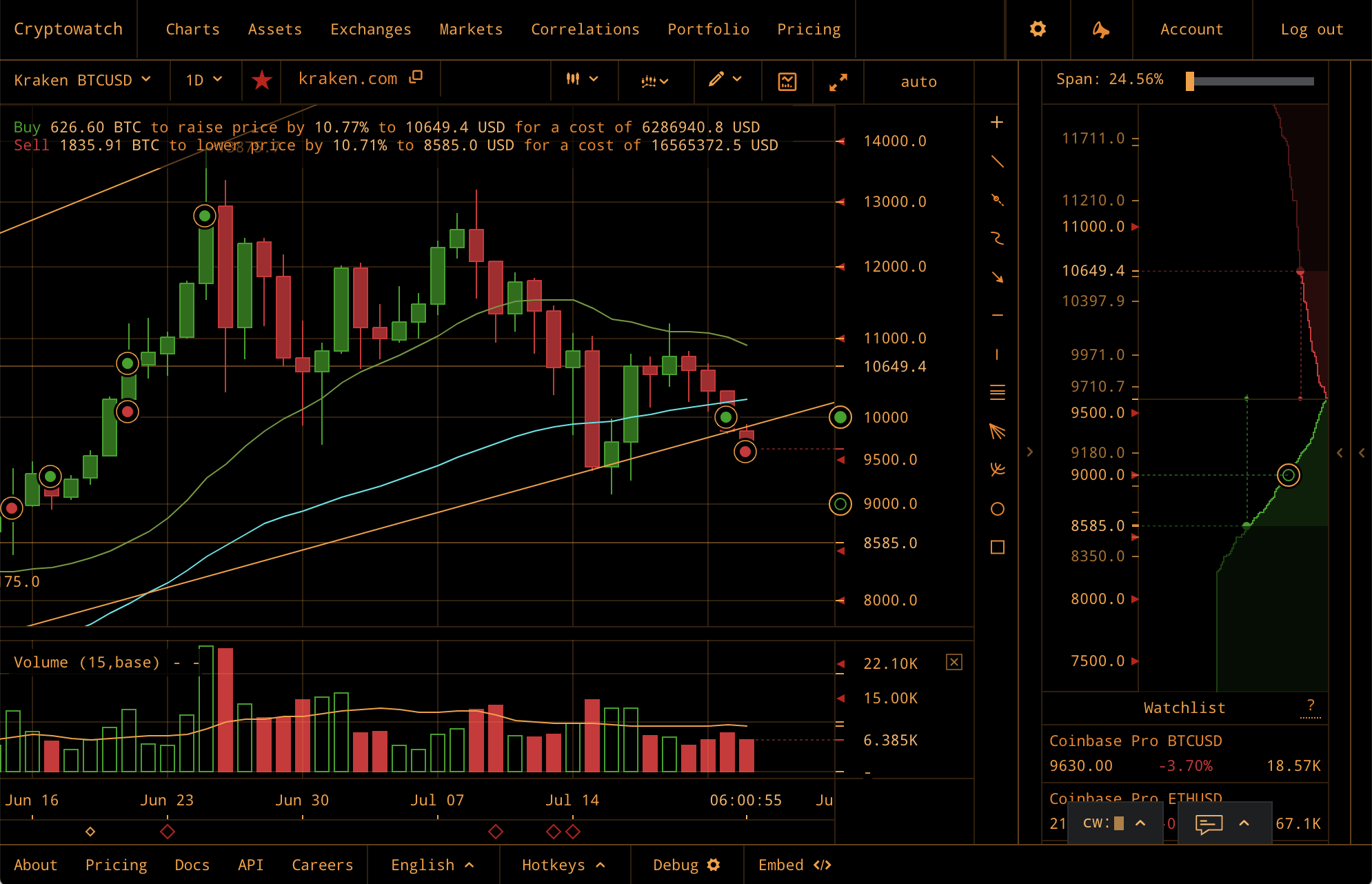This screenshot has height=884, width=1372.
Task: Click the far-right sidebar chevron
Action: (1362, 453)
